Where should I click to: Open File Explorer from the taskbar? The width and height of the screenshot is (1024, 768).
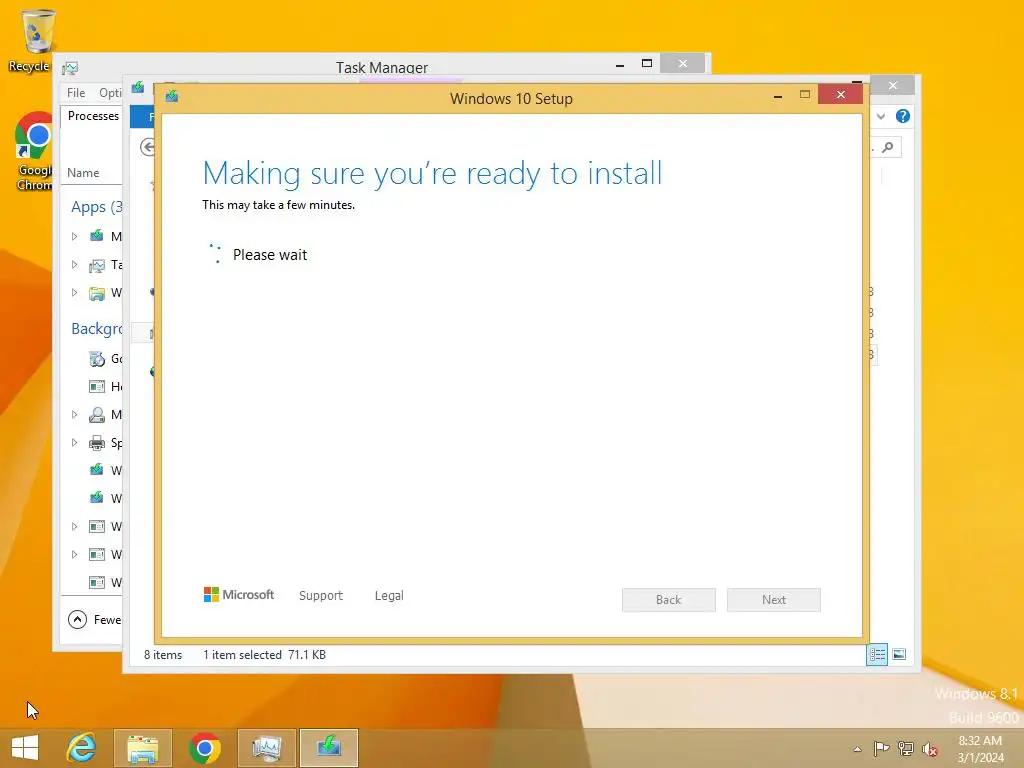click(143, 748)
